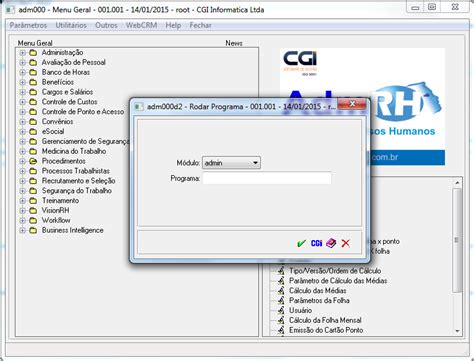The width and height of the screenshot is (474, 361).
Task: Click icon beside Tipo/Versão/Ordem de Cálculo
Action: point(281,271)
